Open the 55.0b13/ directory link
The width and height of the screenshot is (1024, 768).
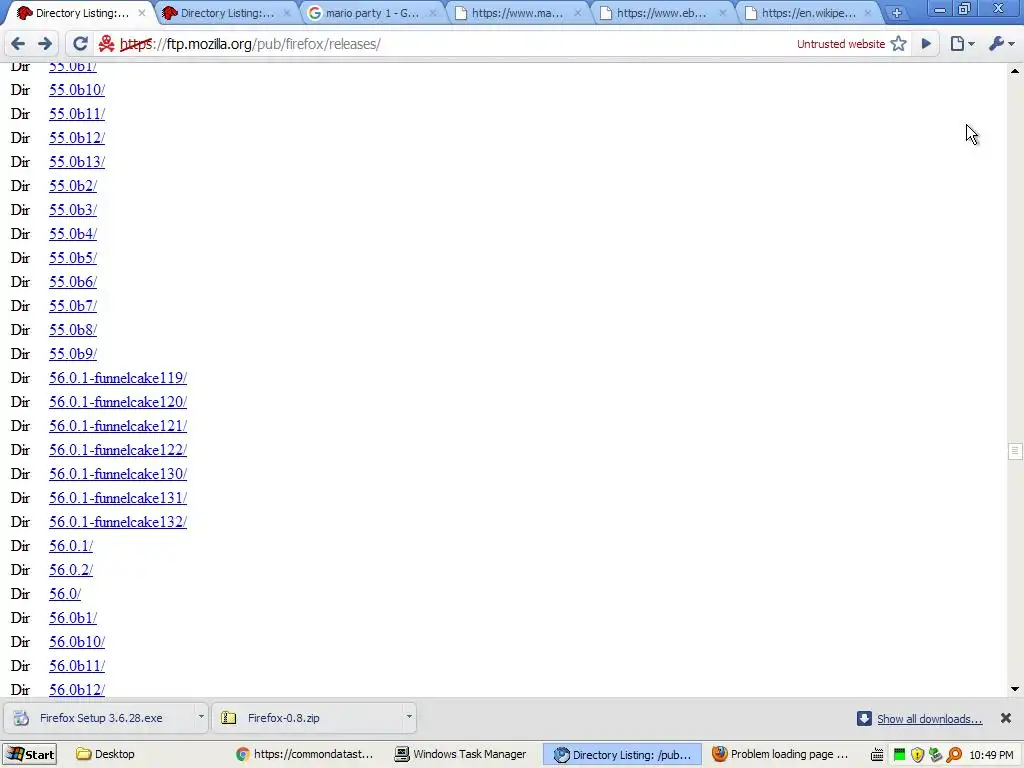[x=76, y=161]
